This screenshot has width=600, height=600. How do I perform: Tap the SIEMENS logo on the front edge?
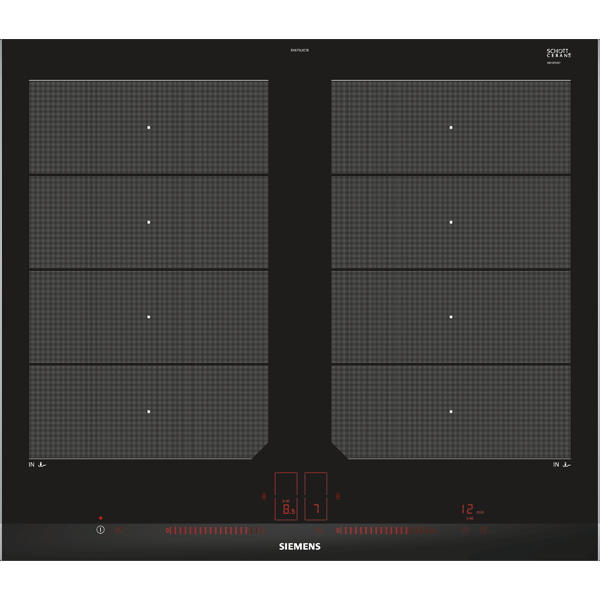300,544
